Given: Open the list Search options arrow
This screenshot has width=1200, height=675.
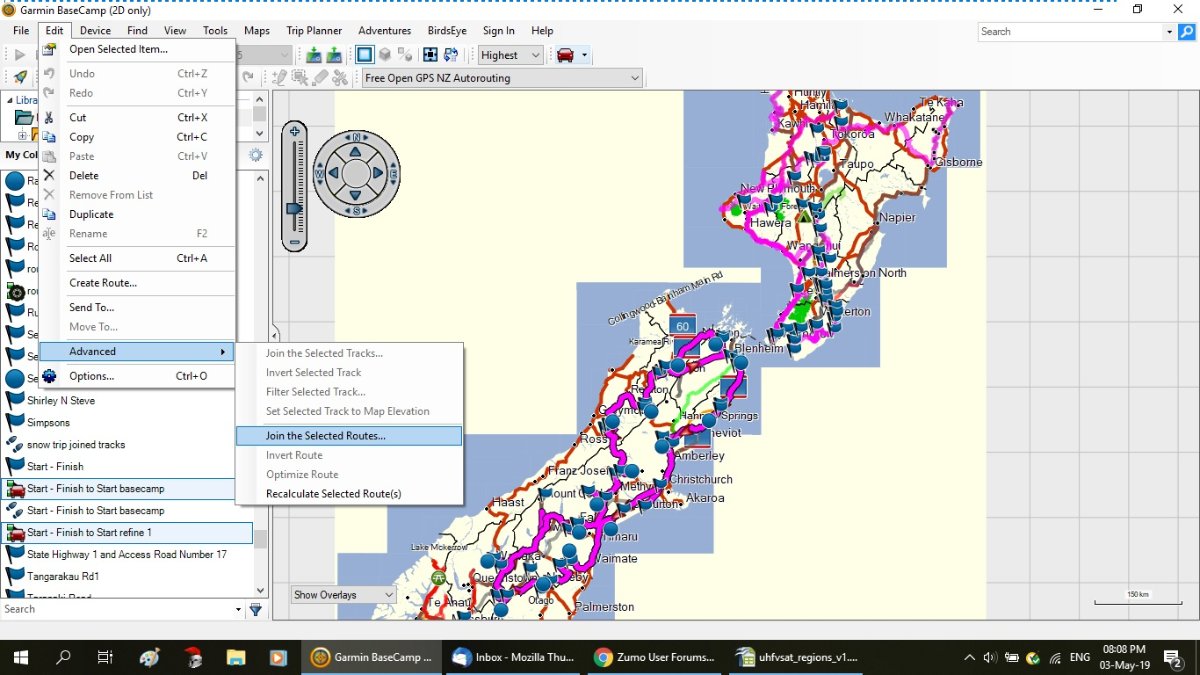Looking at the screenshot, I should coord(238,609).
